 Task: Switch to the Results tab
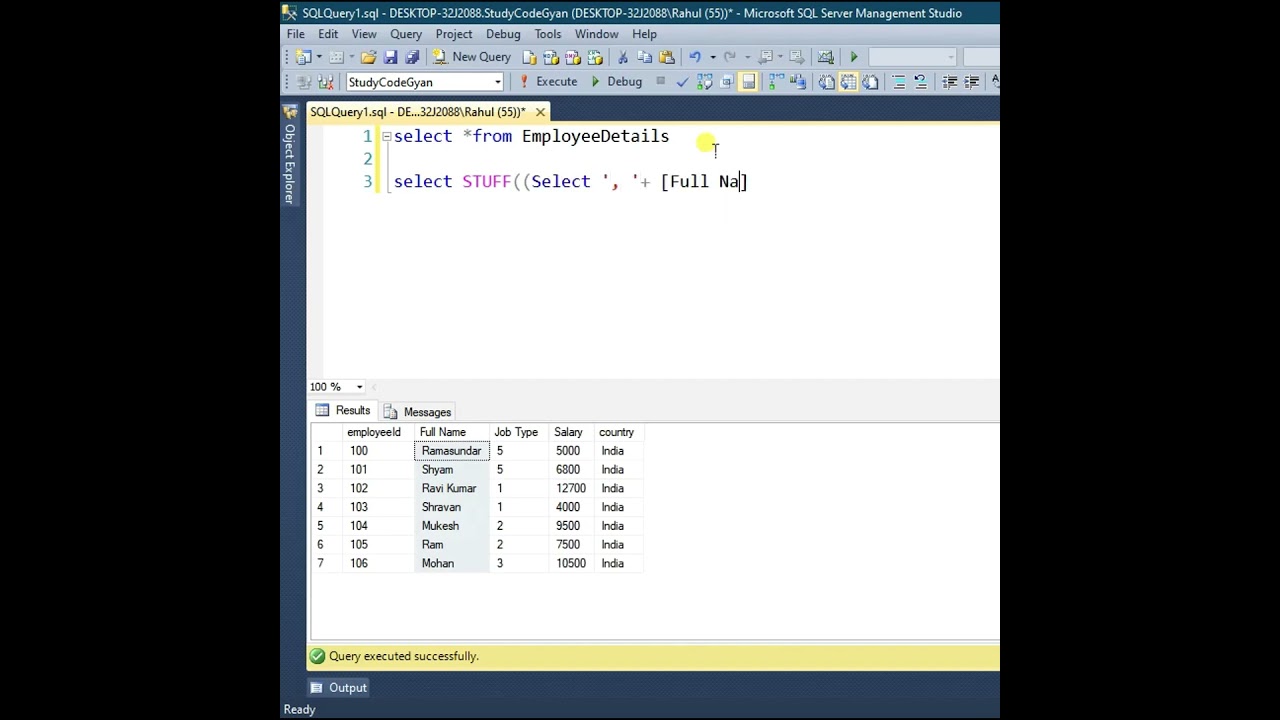[x=343, y=411]
